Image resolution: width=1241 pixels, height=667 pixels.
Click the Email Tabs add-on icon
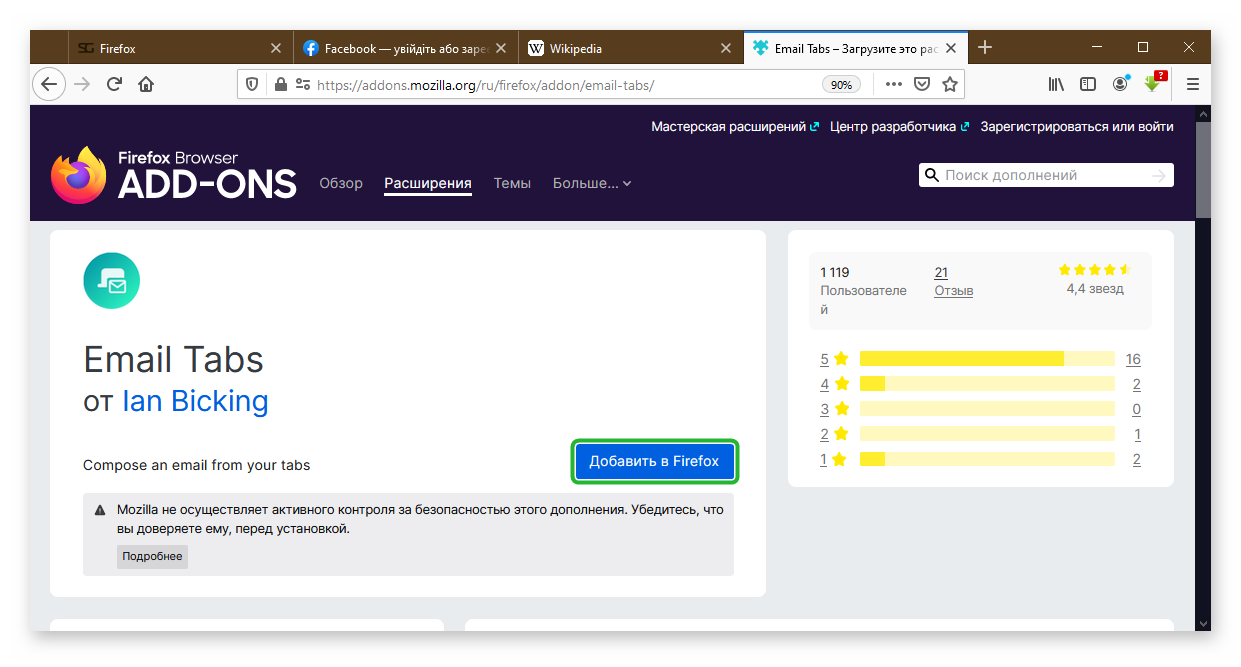[x=112, y=281]
